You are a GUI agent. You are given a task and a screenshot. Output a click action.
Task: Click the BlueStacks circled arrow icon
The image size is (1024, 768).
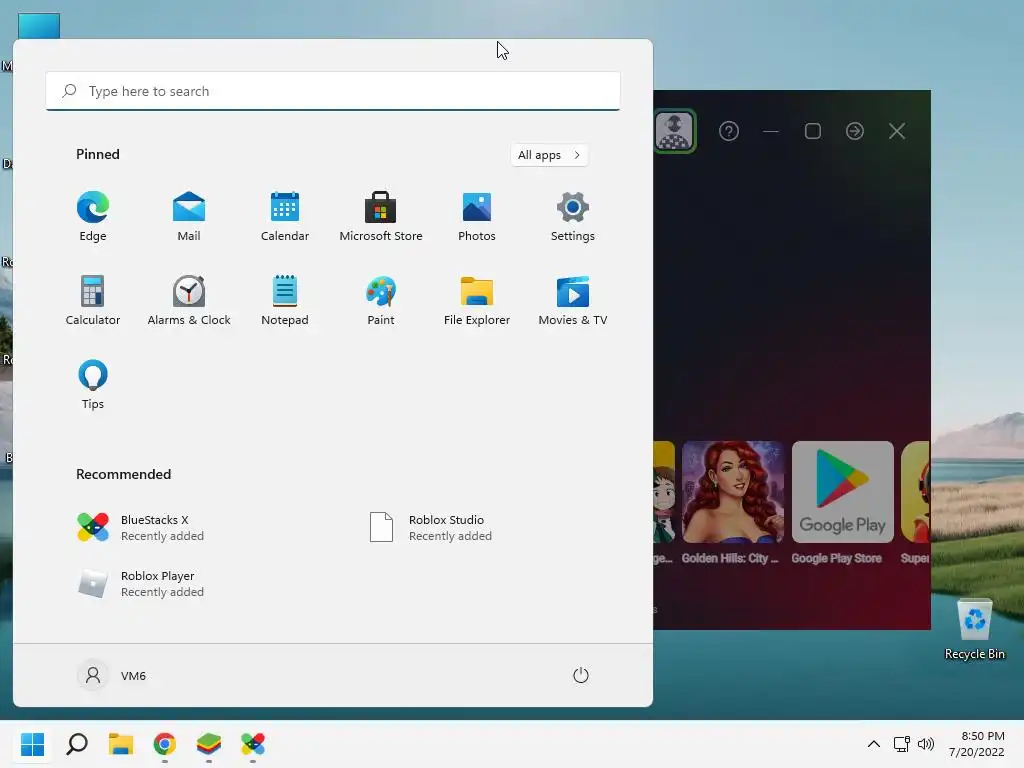[855, 131]
